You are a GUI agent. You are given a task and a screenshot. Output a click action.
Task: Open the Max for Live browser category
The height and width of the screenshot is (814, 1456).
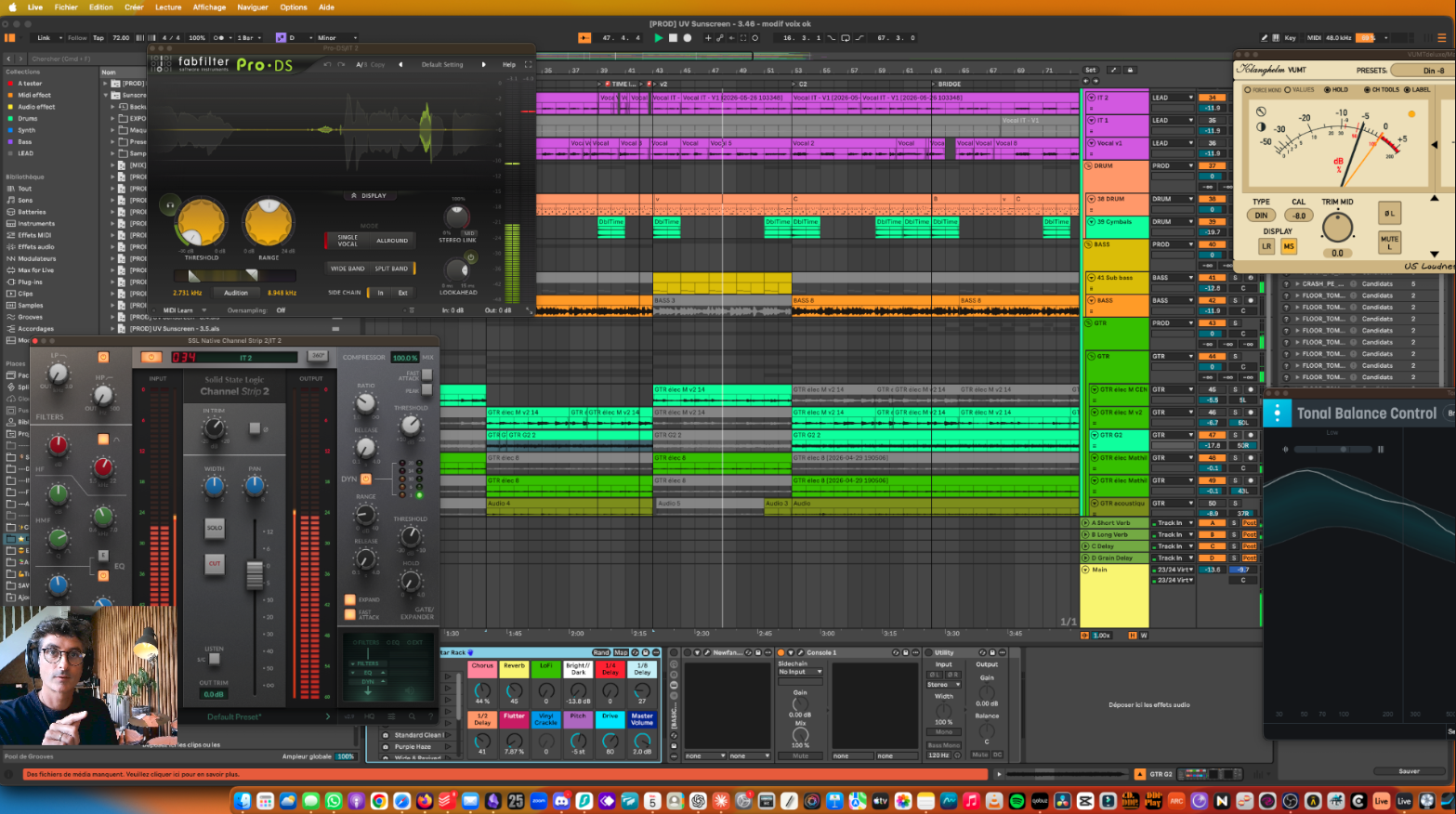[x=36, y=270]
